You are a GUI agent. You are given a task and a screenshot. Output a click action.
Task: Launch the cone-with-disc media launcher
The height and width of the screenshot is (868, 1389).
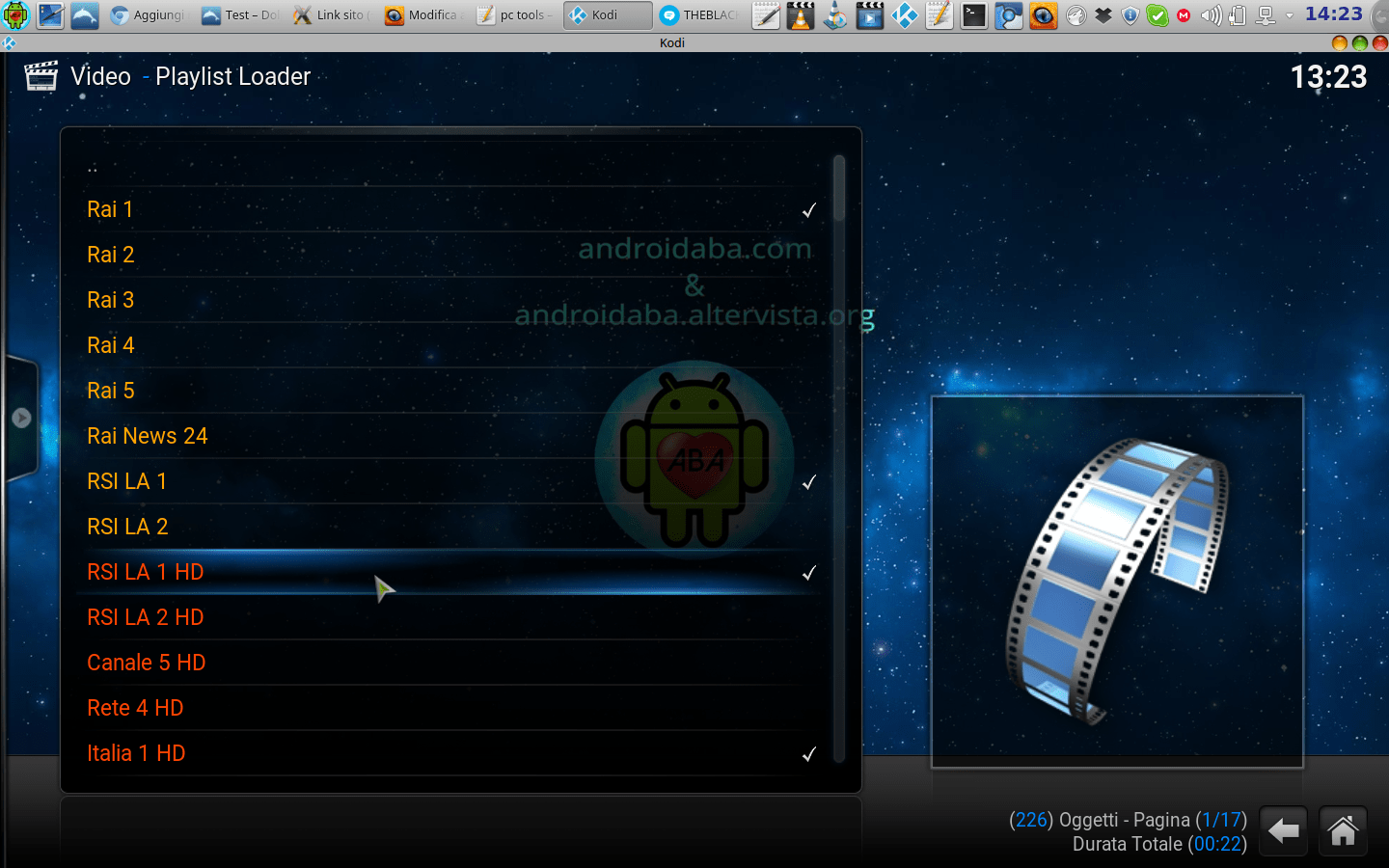835,15
